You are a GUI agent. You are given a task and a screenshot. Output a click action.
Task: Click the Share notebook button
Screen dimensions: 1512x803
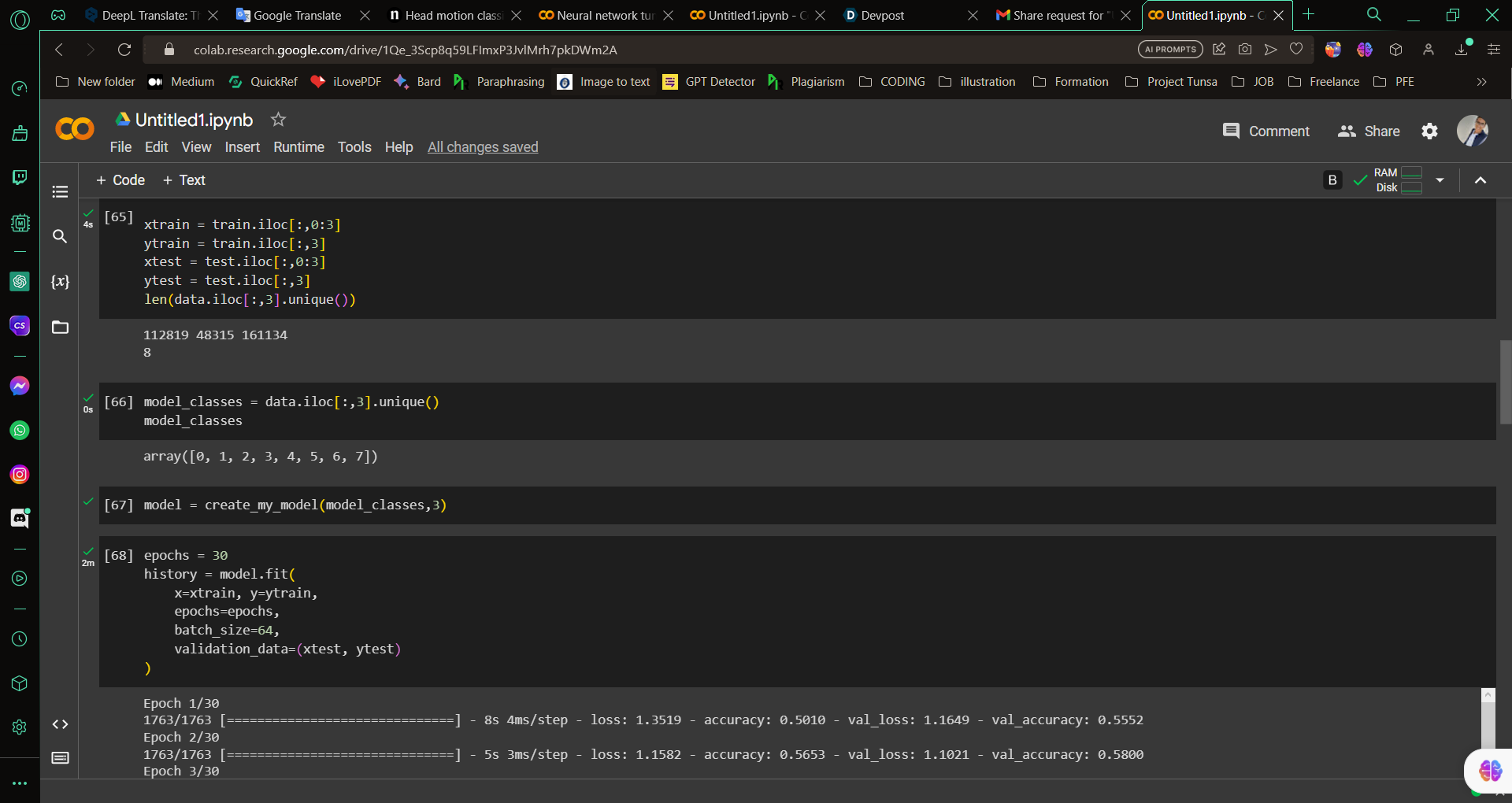tap(1369, 131)
